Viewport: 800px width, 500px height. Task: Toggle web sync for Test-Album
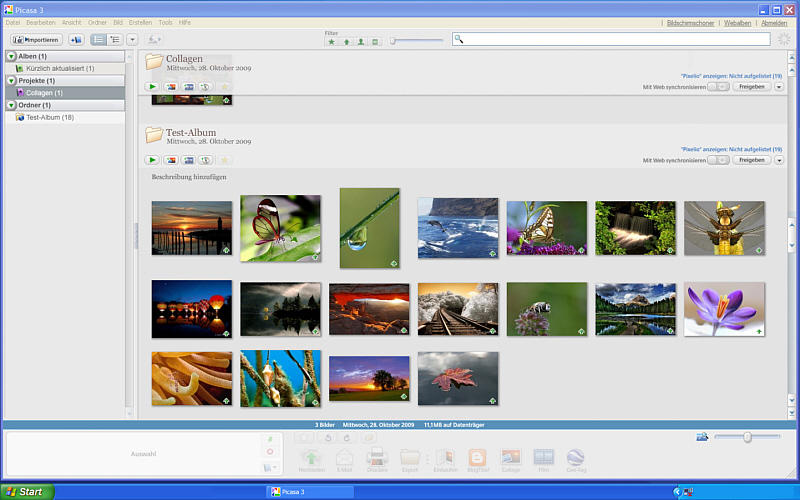pos(717,160)
